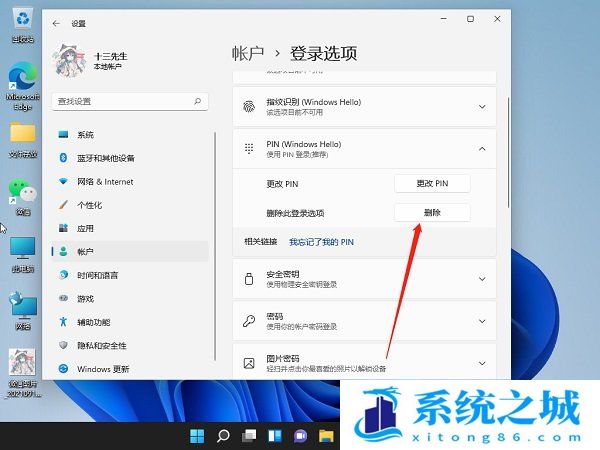Click the 删除 button to remove PIN
This screenshot has height=450, width=600.
click(432, 213)
